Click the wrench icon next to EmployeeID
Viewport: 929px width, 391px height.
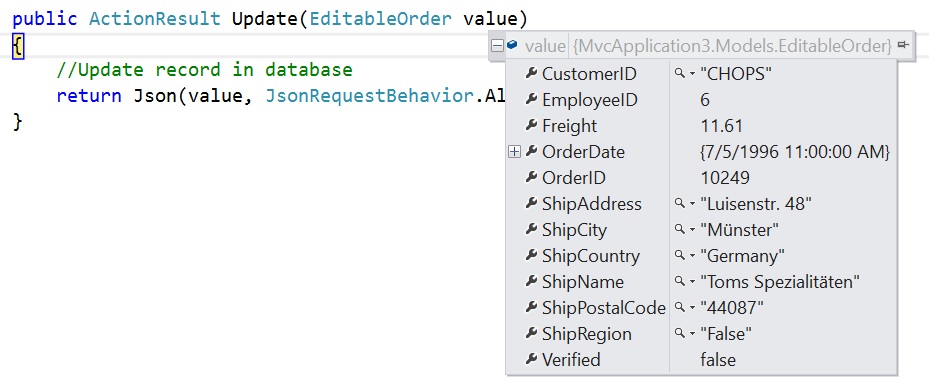coord(531,100)
